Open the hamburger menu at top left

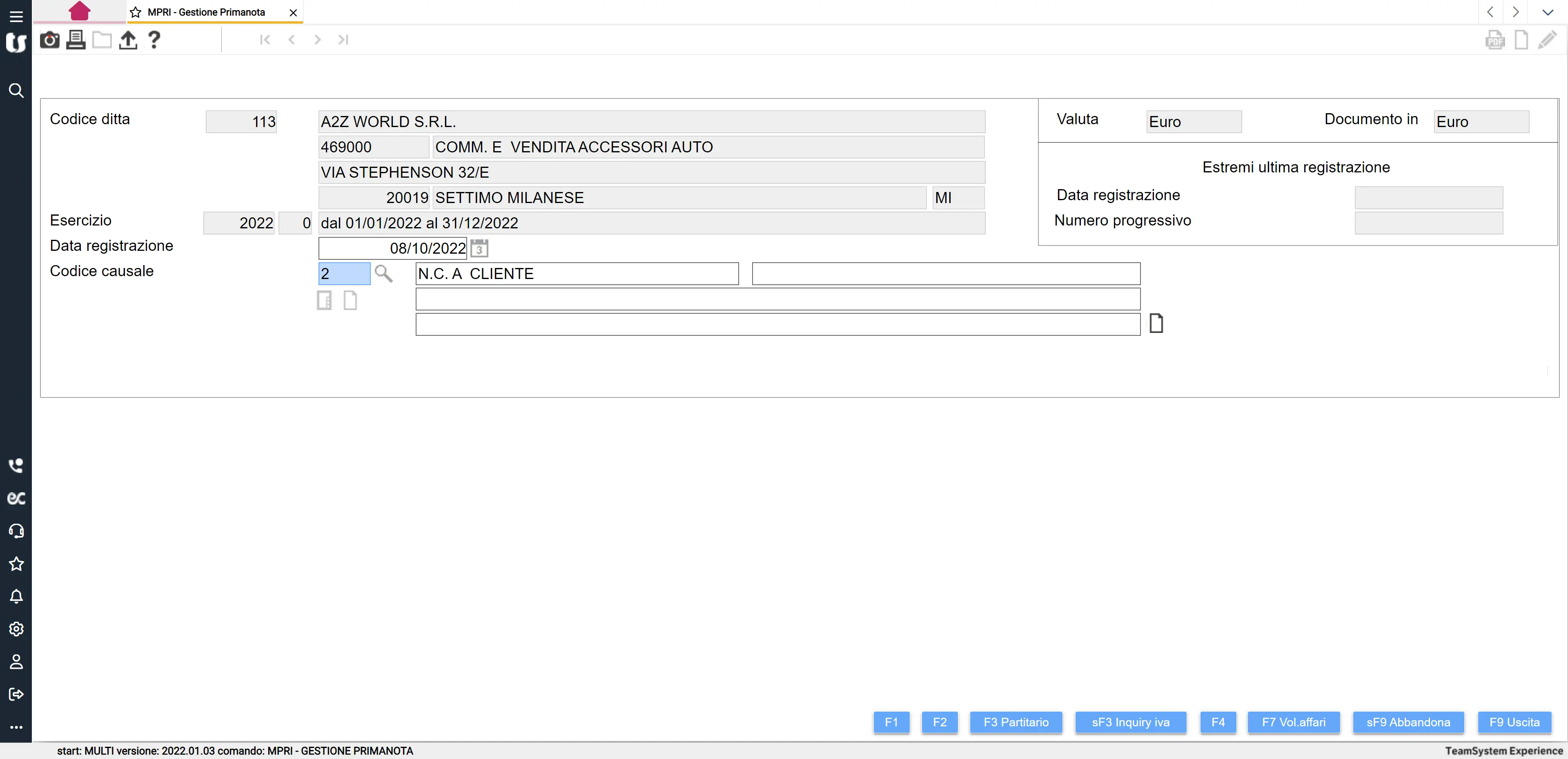[x=16, y=16]
